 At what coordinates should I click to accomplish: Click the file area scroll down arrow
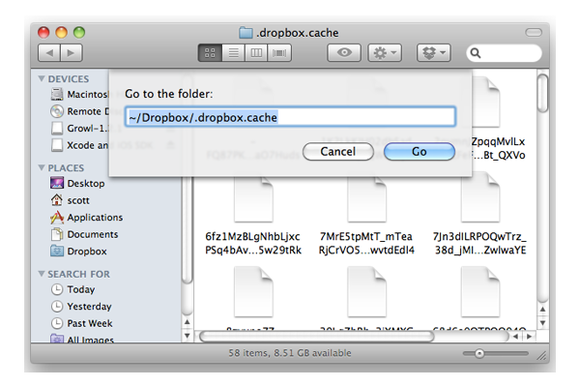point(543,323)
